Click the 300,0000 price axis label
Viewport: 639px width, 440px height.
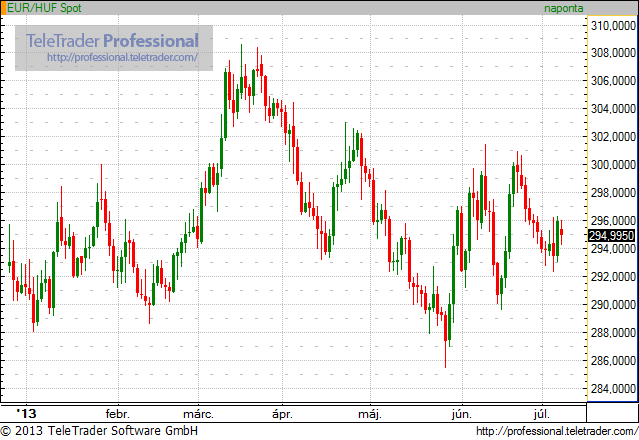(x=613, y=165)
